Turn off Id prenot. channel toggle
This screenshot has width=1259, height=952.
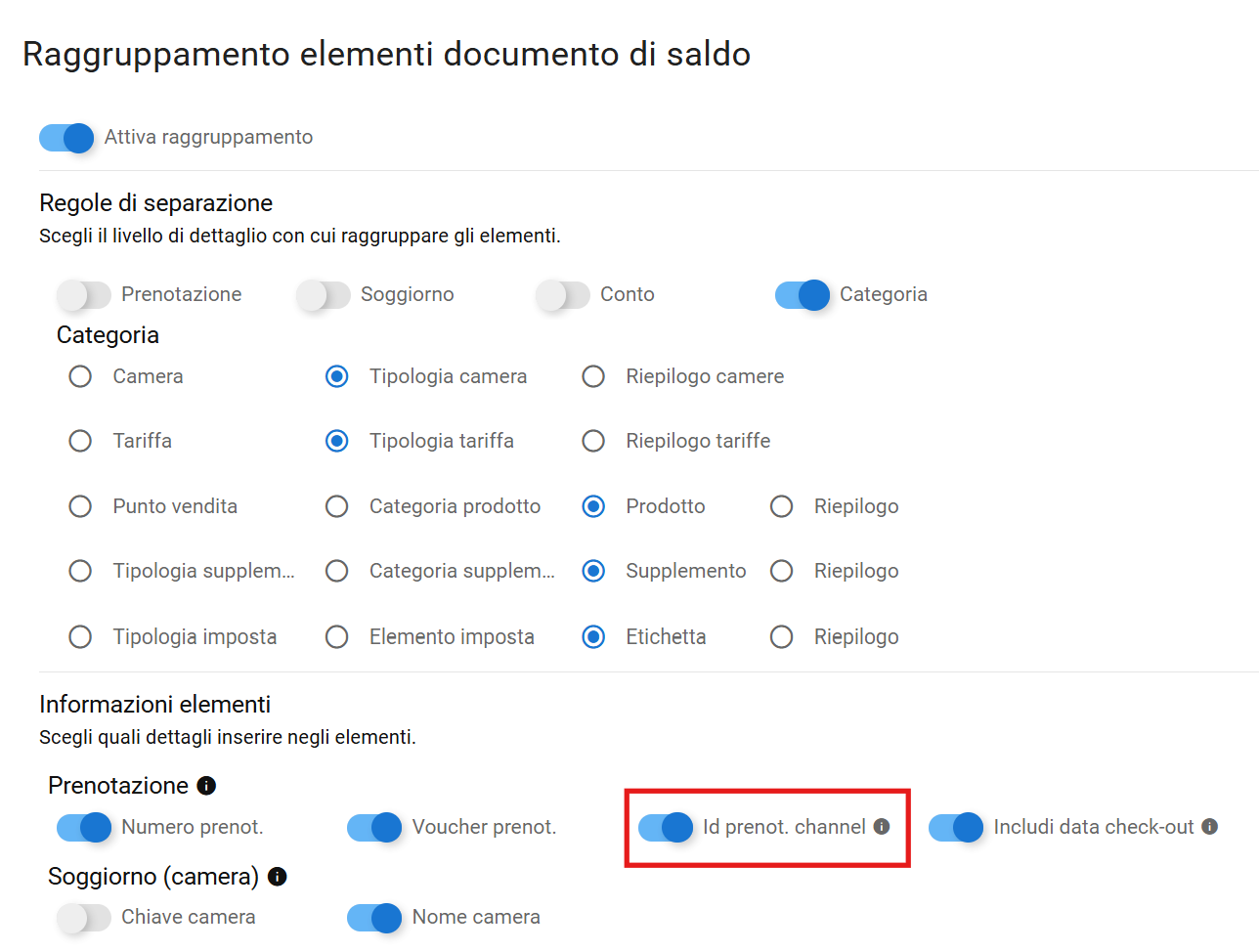click(666, 828)
